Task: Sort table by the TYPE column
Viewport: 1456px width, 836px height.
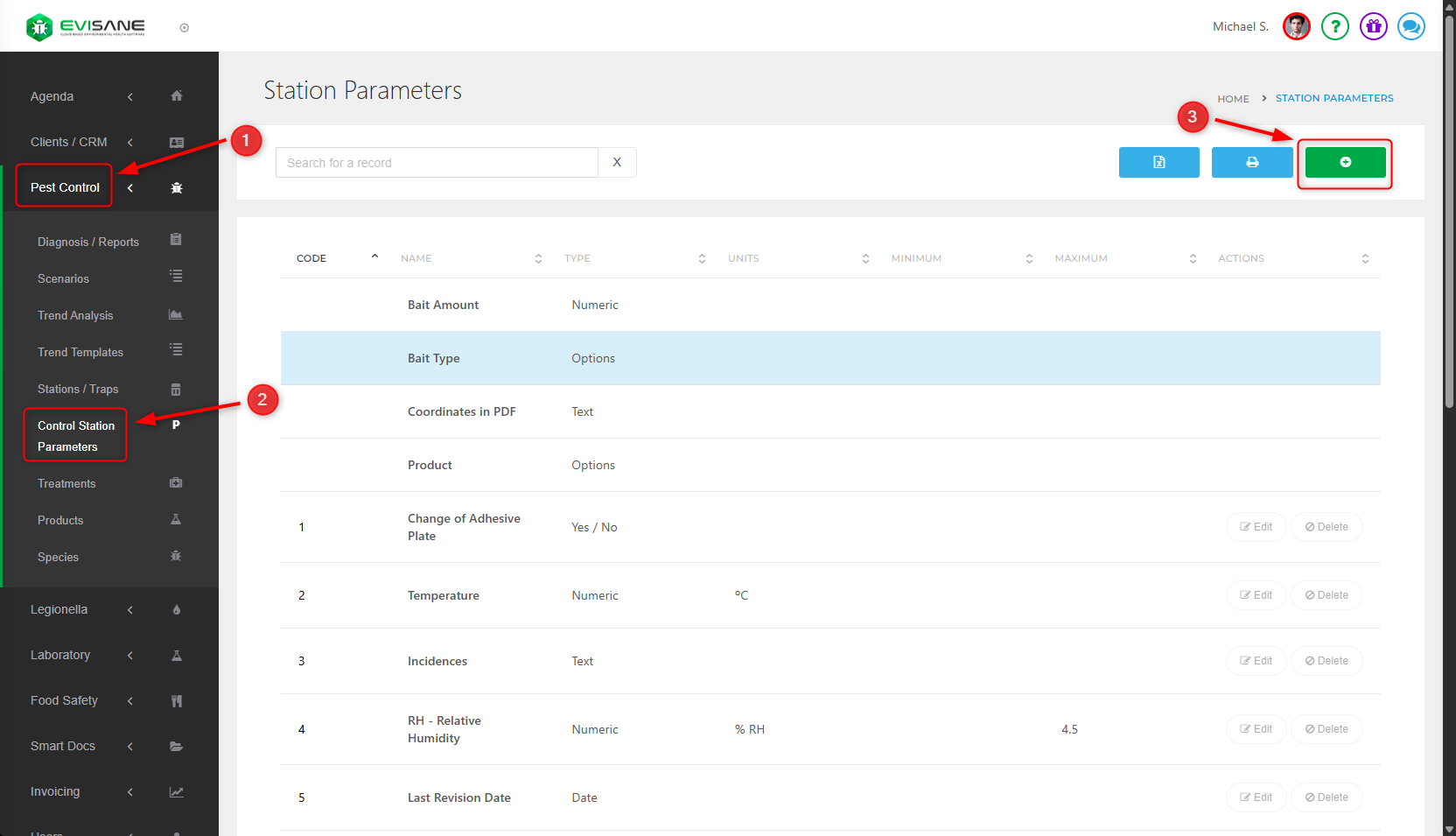Action: (x=635, y=258)
